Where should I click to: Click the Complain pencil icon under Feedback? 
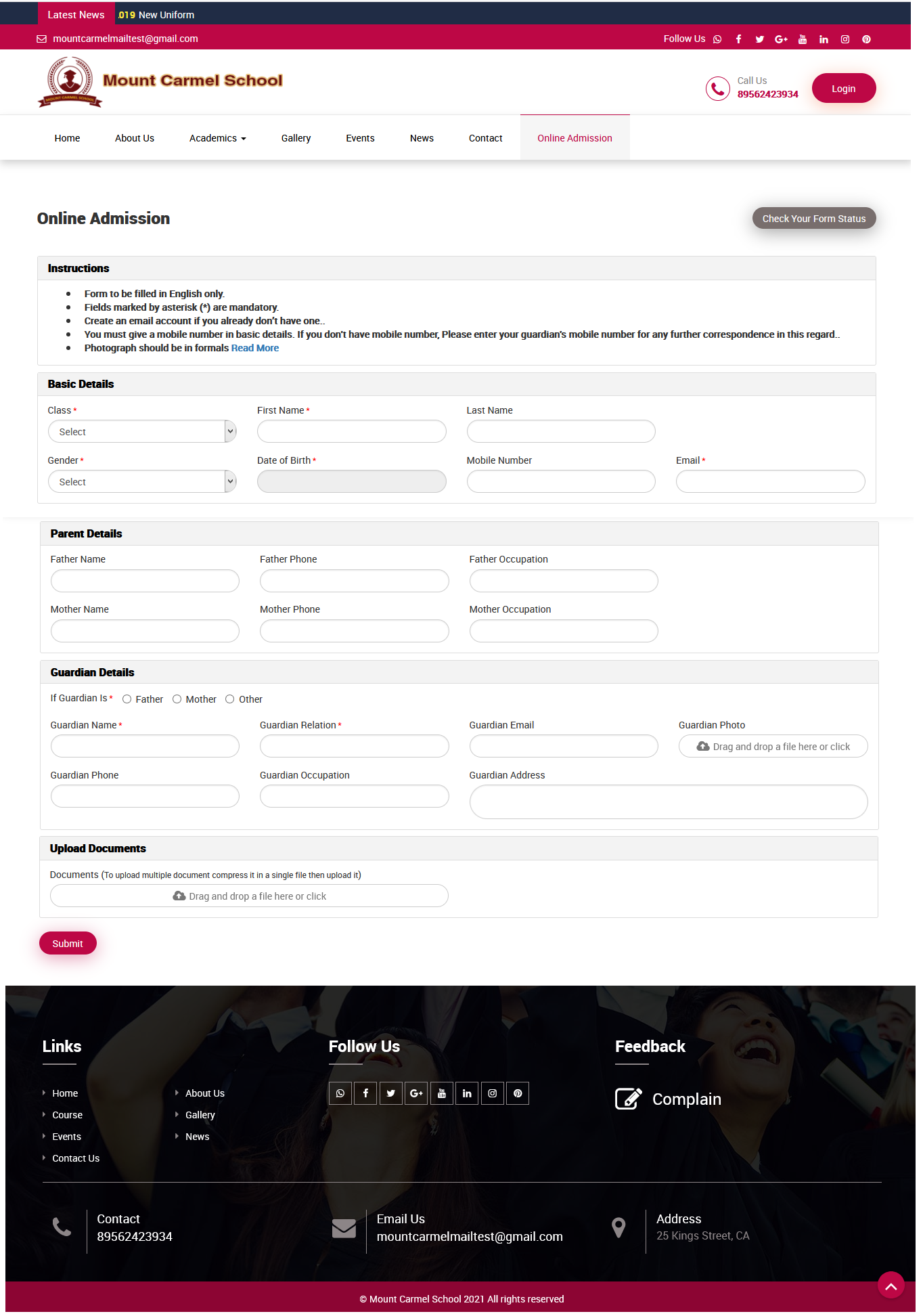tap(628, 1099)
